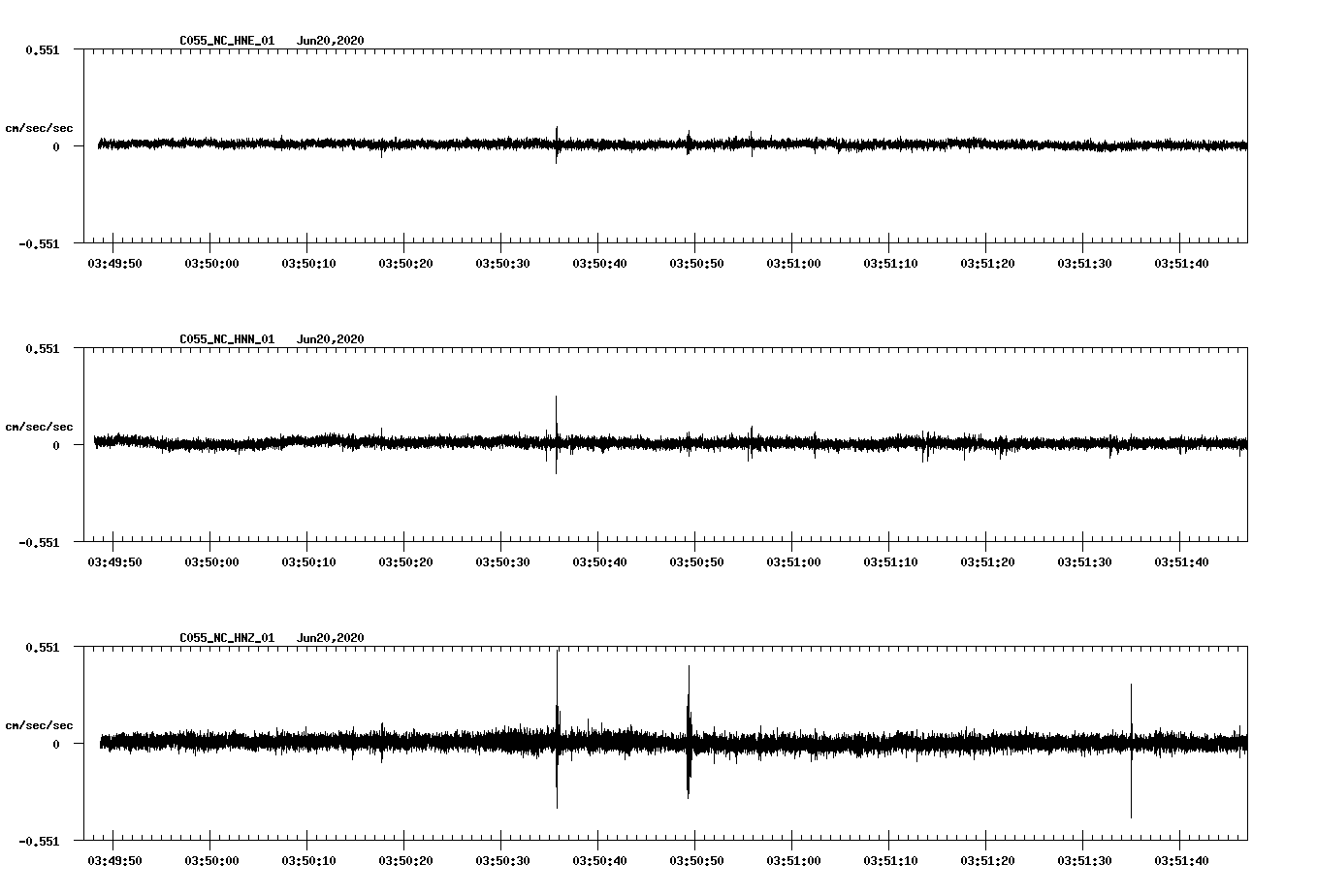Click the 0.551 upper limit on HNE axis

[43, 49]
